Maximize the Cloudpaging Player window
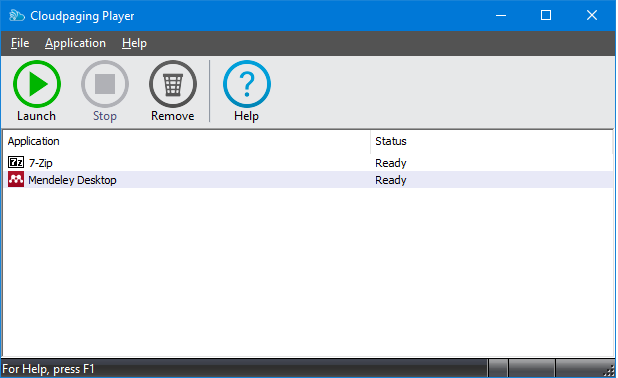The width and height of the screenshot is (618, 378). point(546,15)
